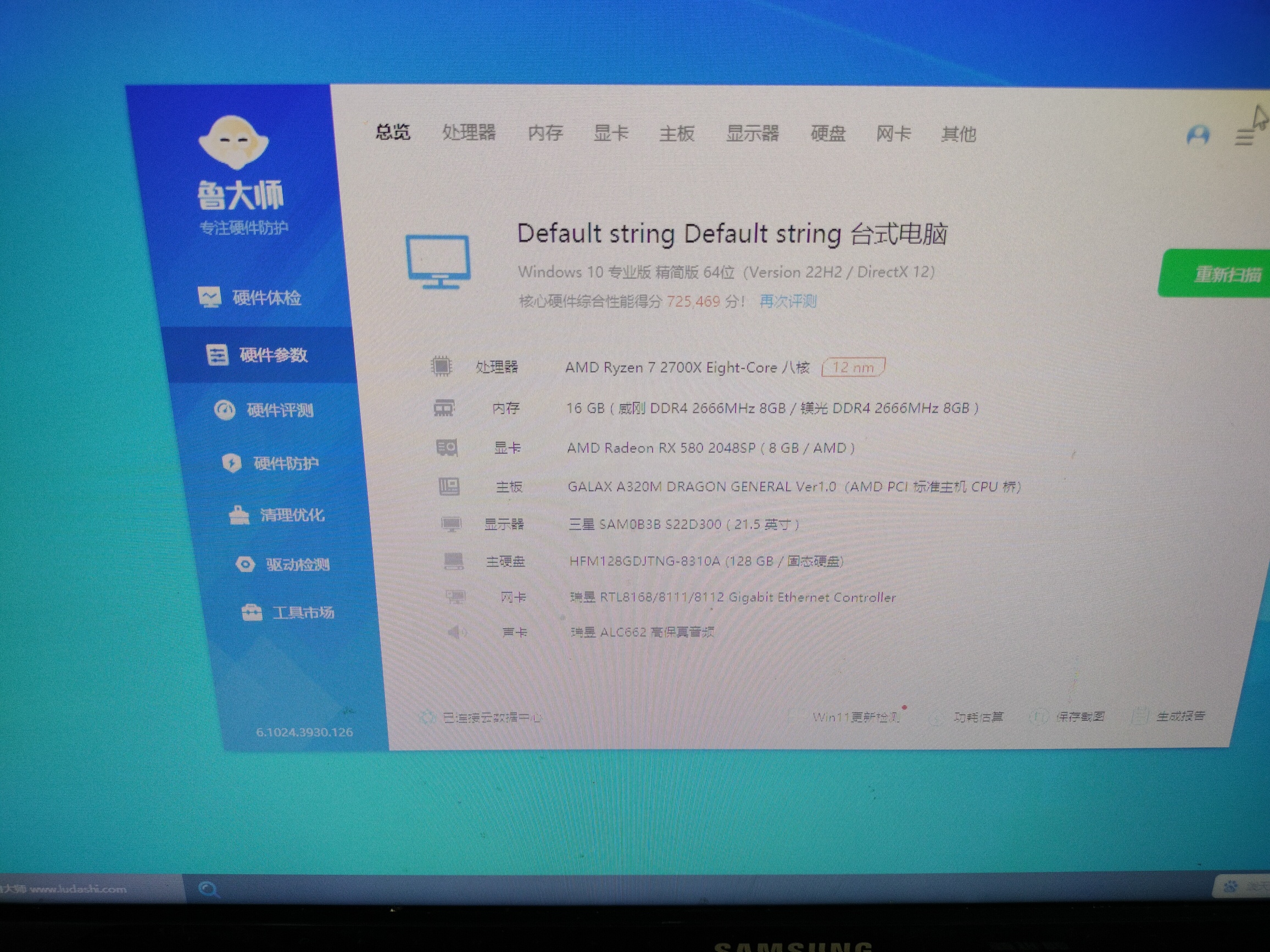
Task: Click the 显卡 graphics card icon
Action: (x=447, y=447)
